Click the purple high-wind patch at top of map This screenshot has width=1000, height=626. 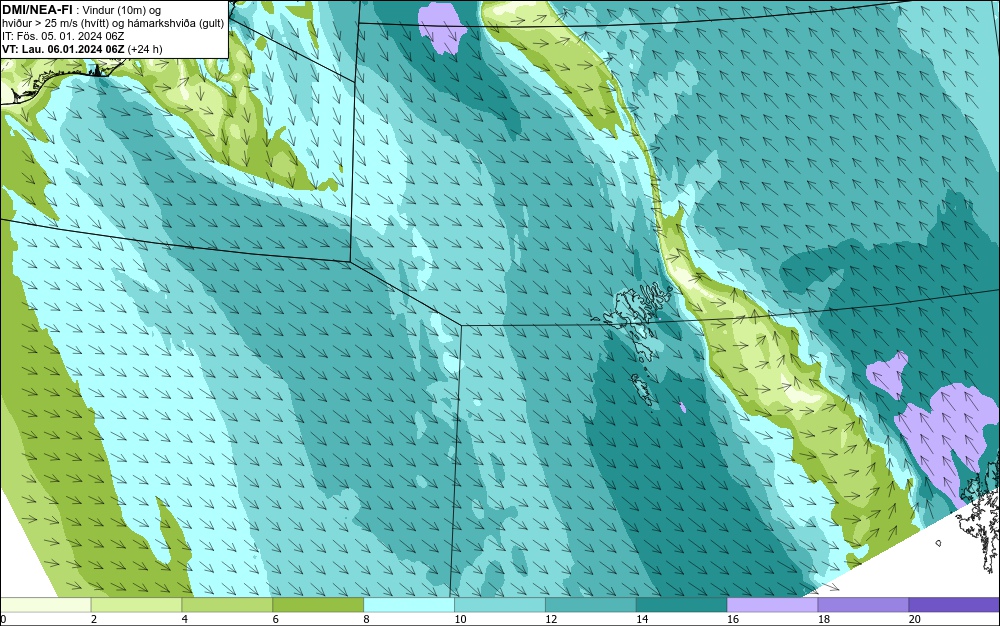441,28
